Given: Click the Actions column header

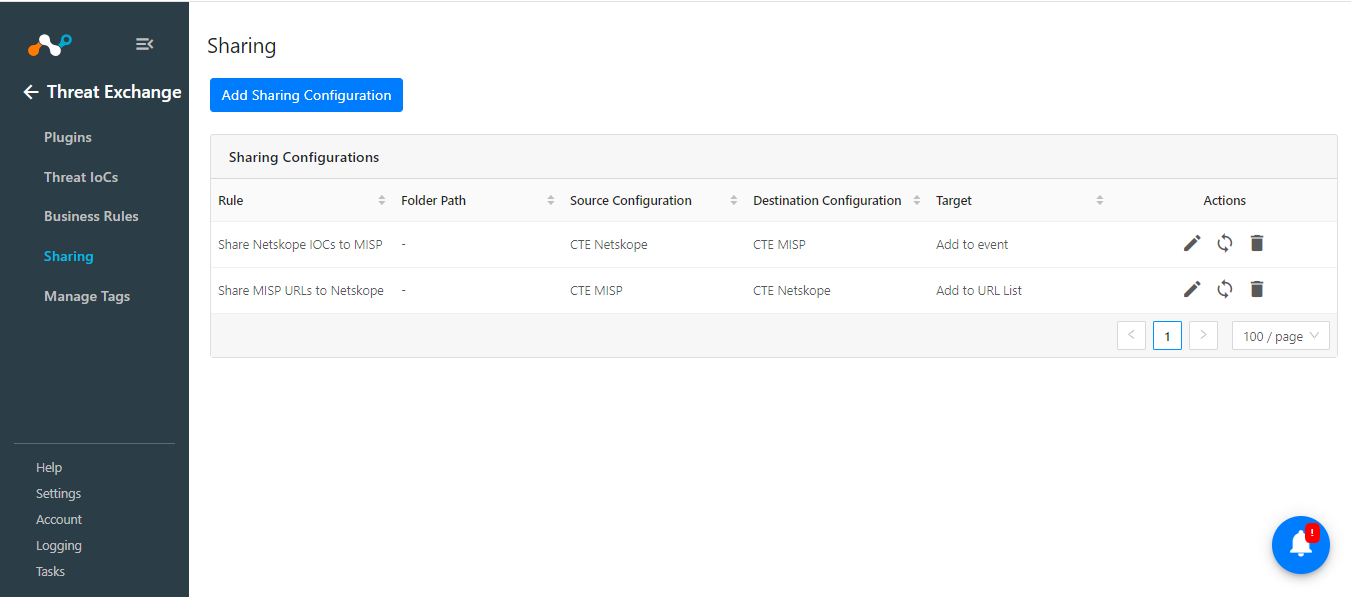Looking at the screenshot, I should point(1225,200).
